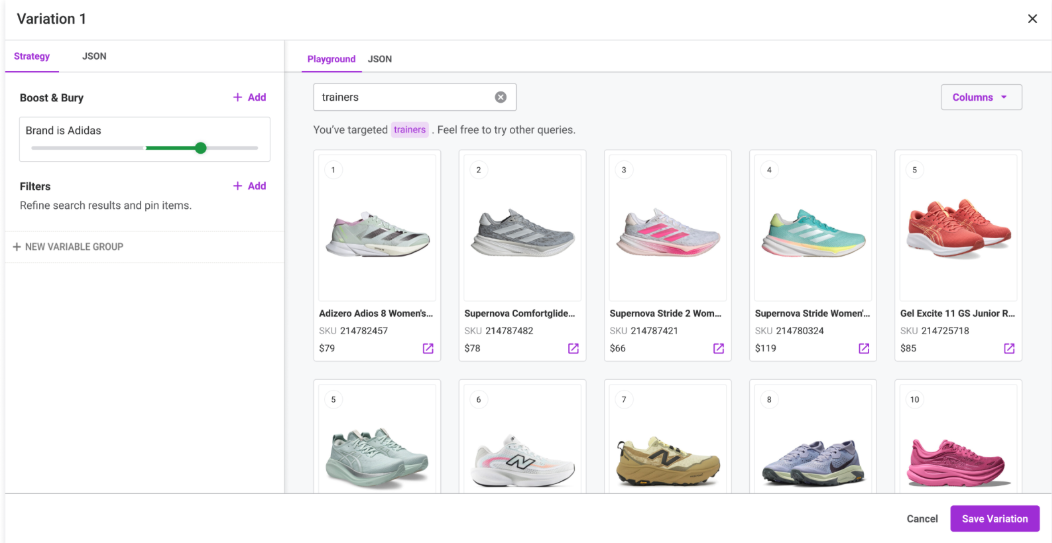Click Gel Excite 11 GS Junior title
1052x543 pixels.
(957, 313)
